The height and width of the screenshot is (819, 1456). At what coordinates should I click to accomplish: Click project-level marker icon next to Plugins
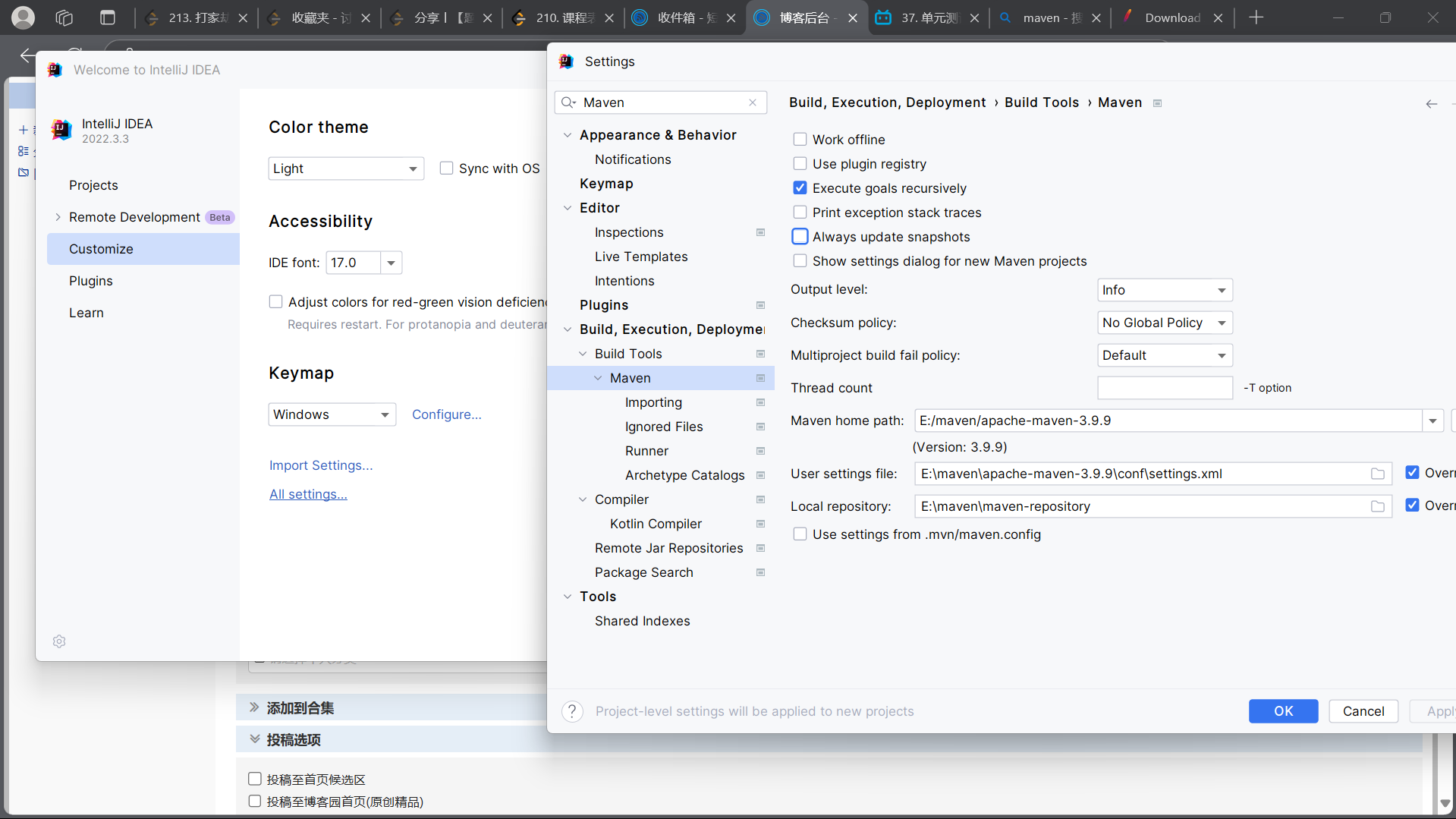[760, 305]
